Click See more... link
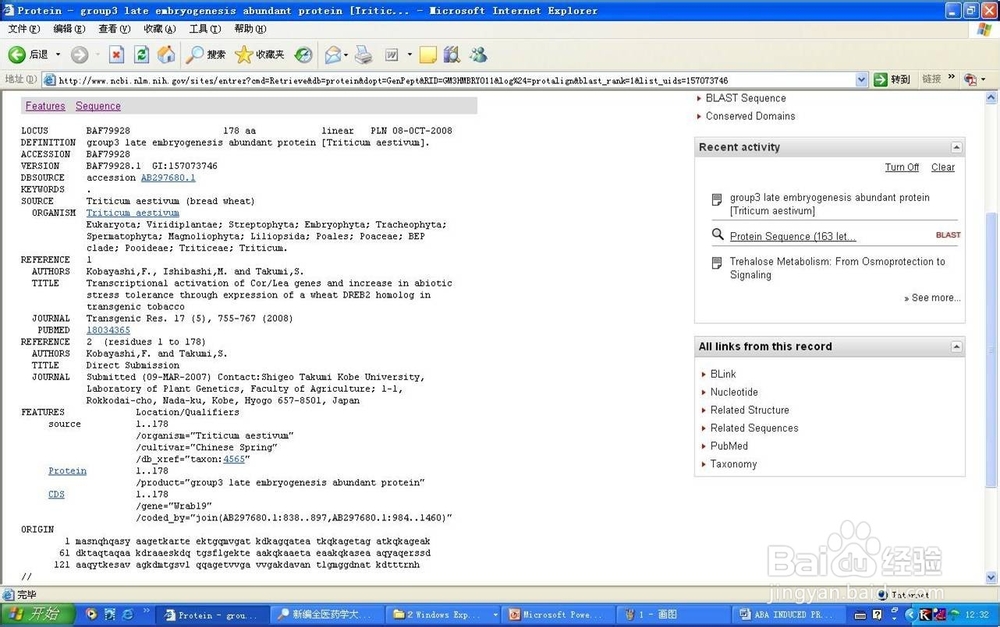Image resolution: width=1000 pixels, height=627 pixels. 932,298
